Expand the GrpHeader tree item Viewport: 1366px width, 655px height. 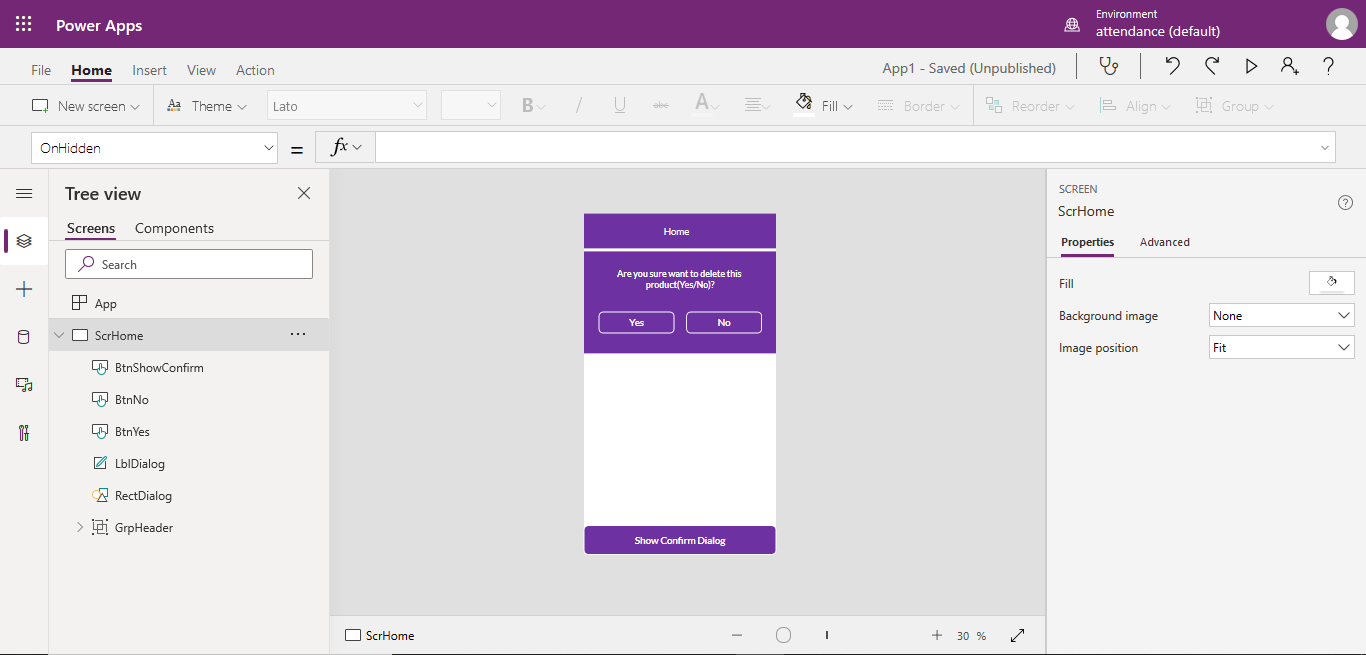click(79, 527)
